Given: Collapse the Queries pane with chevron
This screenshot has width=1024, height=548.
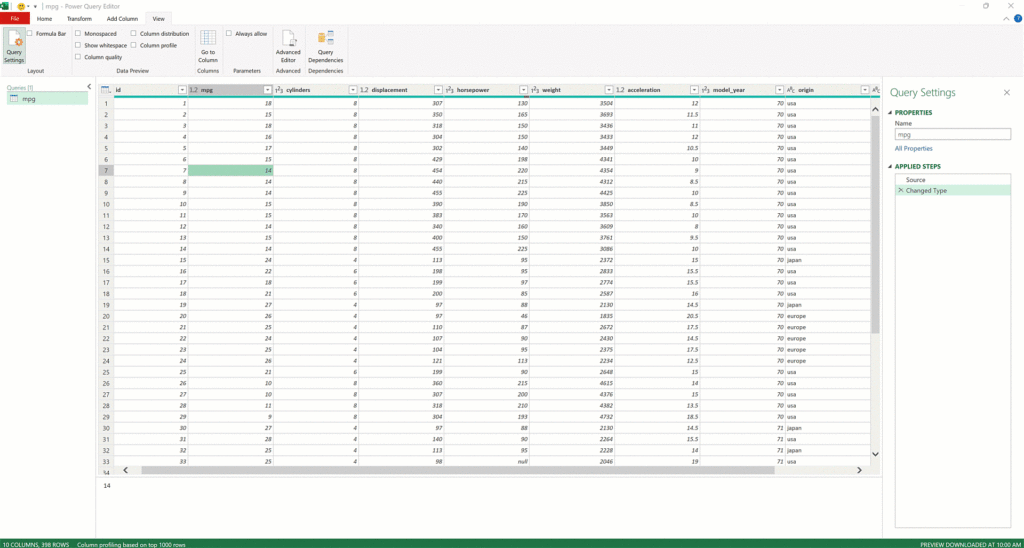Looking at the screenshot, I should coord(89,87).
